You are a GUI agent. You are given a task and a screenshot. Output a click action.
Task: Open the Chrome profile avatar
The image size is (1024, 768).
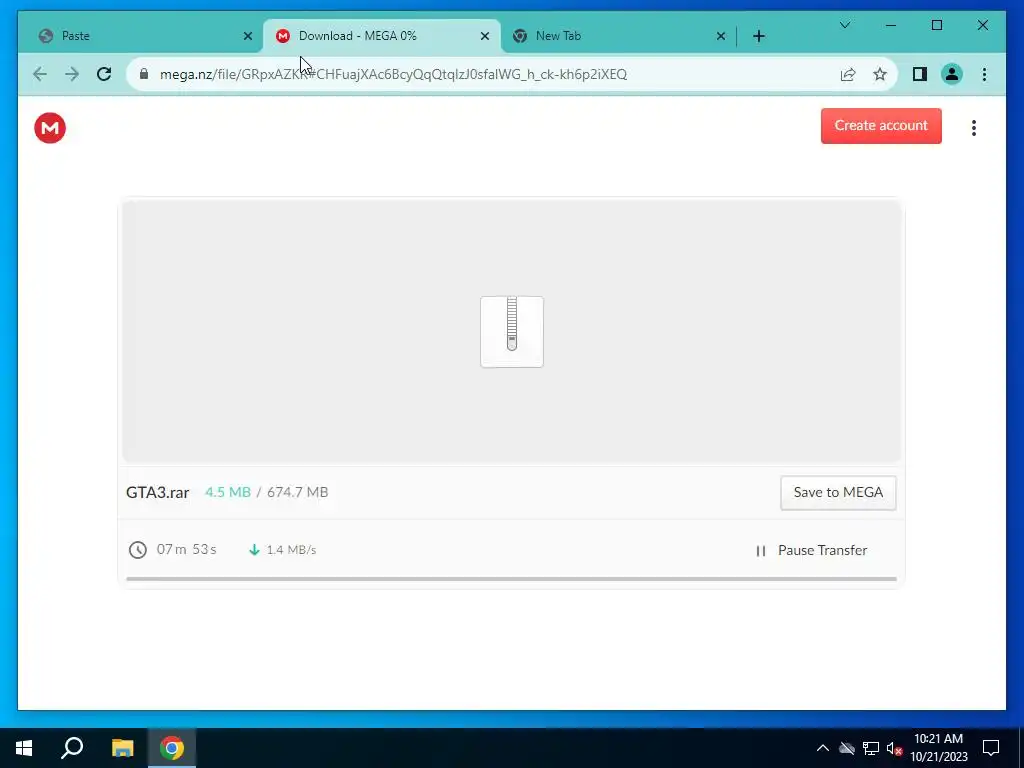(x=952, y=74)
